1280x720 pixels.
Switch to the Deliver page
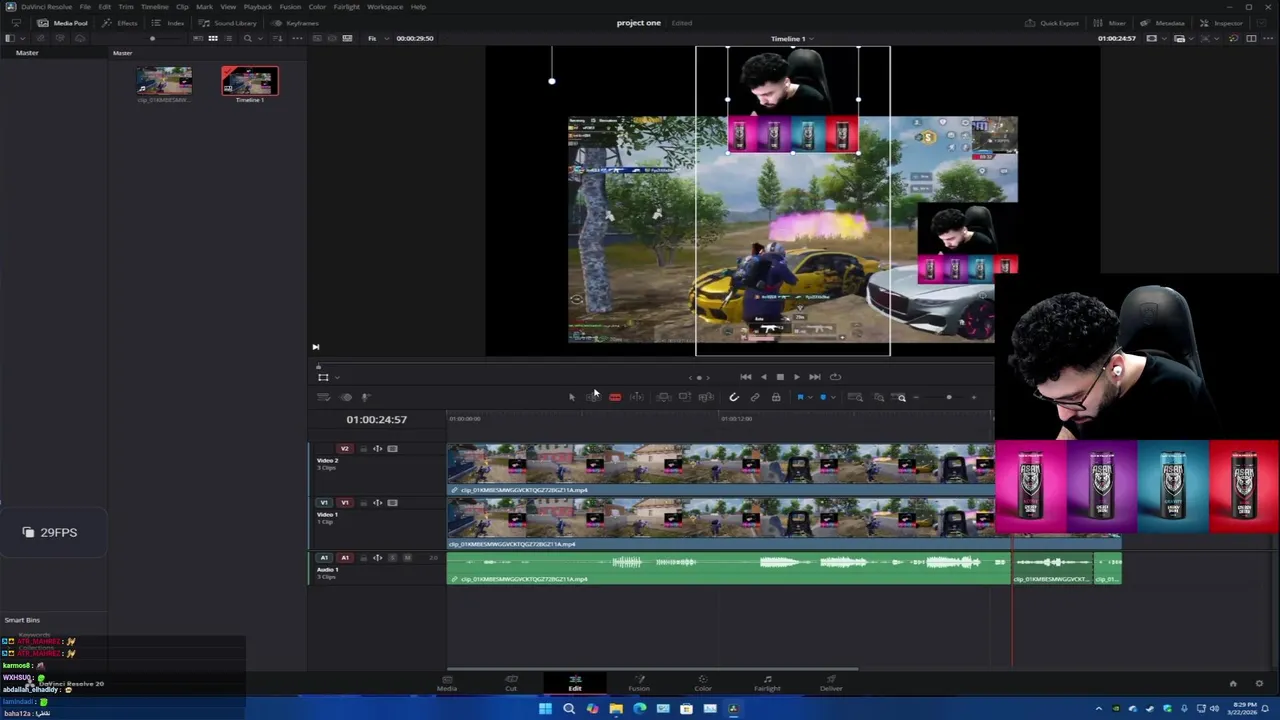[x=831, y=683]
